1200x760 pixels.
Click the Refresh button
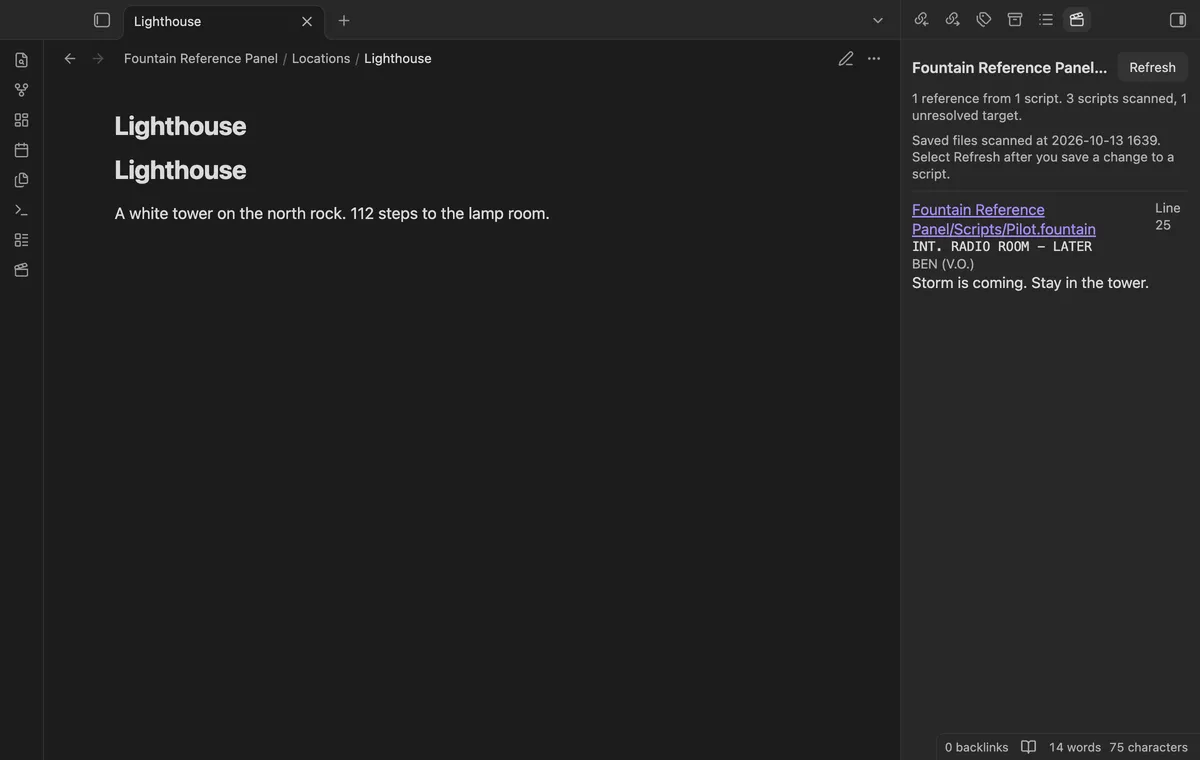tap(1153, 67)
